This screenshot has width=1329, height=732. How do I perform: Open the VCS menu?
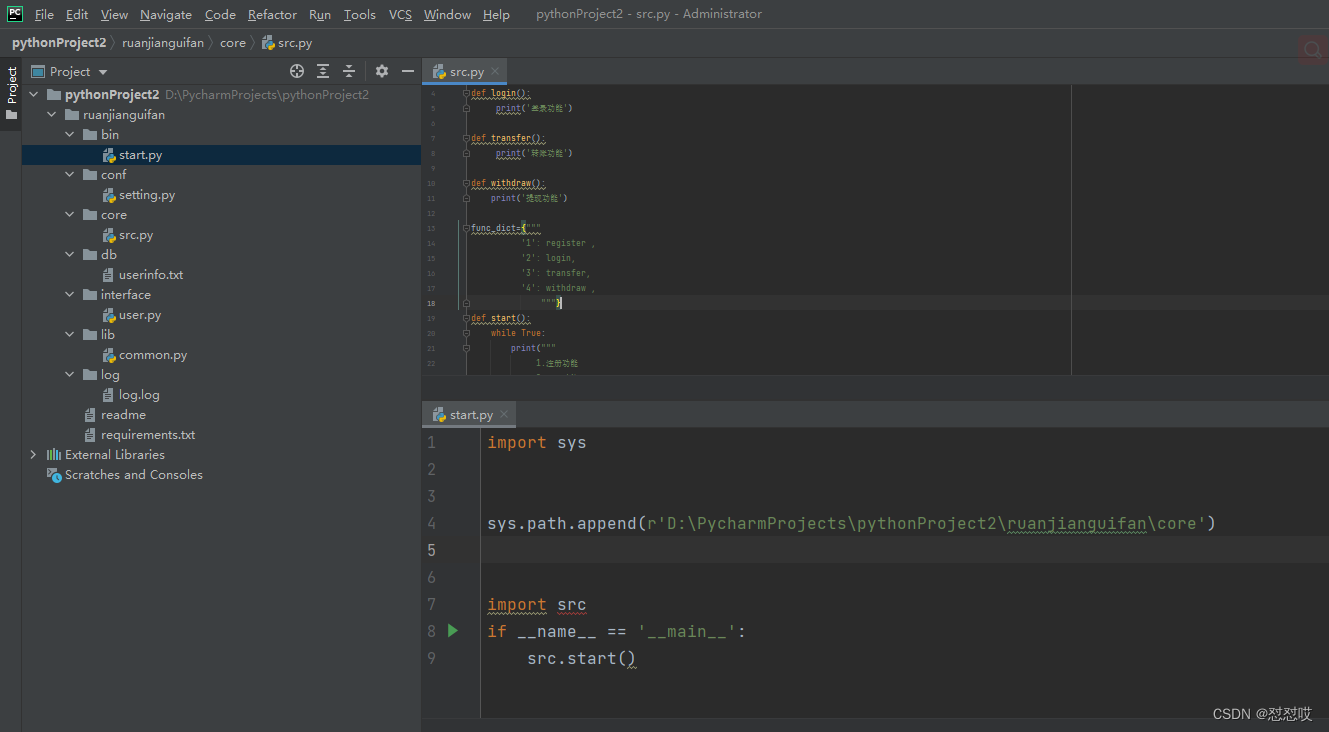[400, 14]
